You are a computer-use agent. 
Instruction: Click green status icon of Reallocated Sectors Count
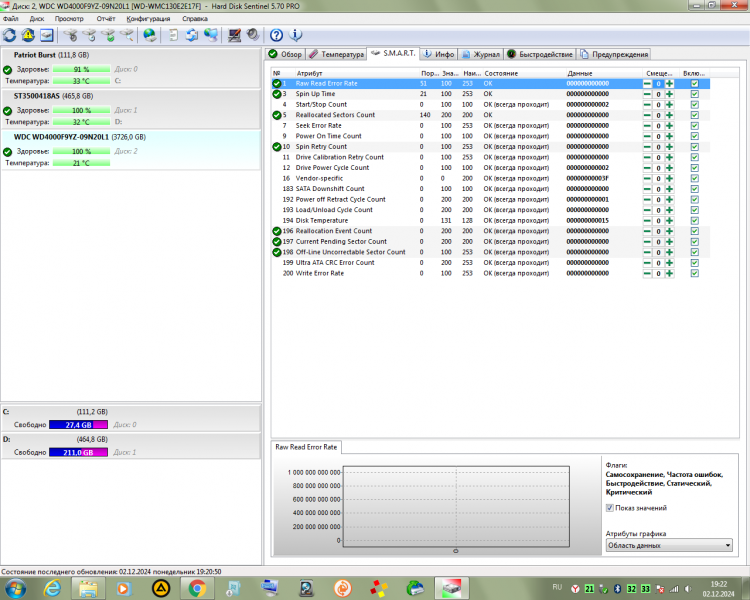[x=276, y=115]
